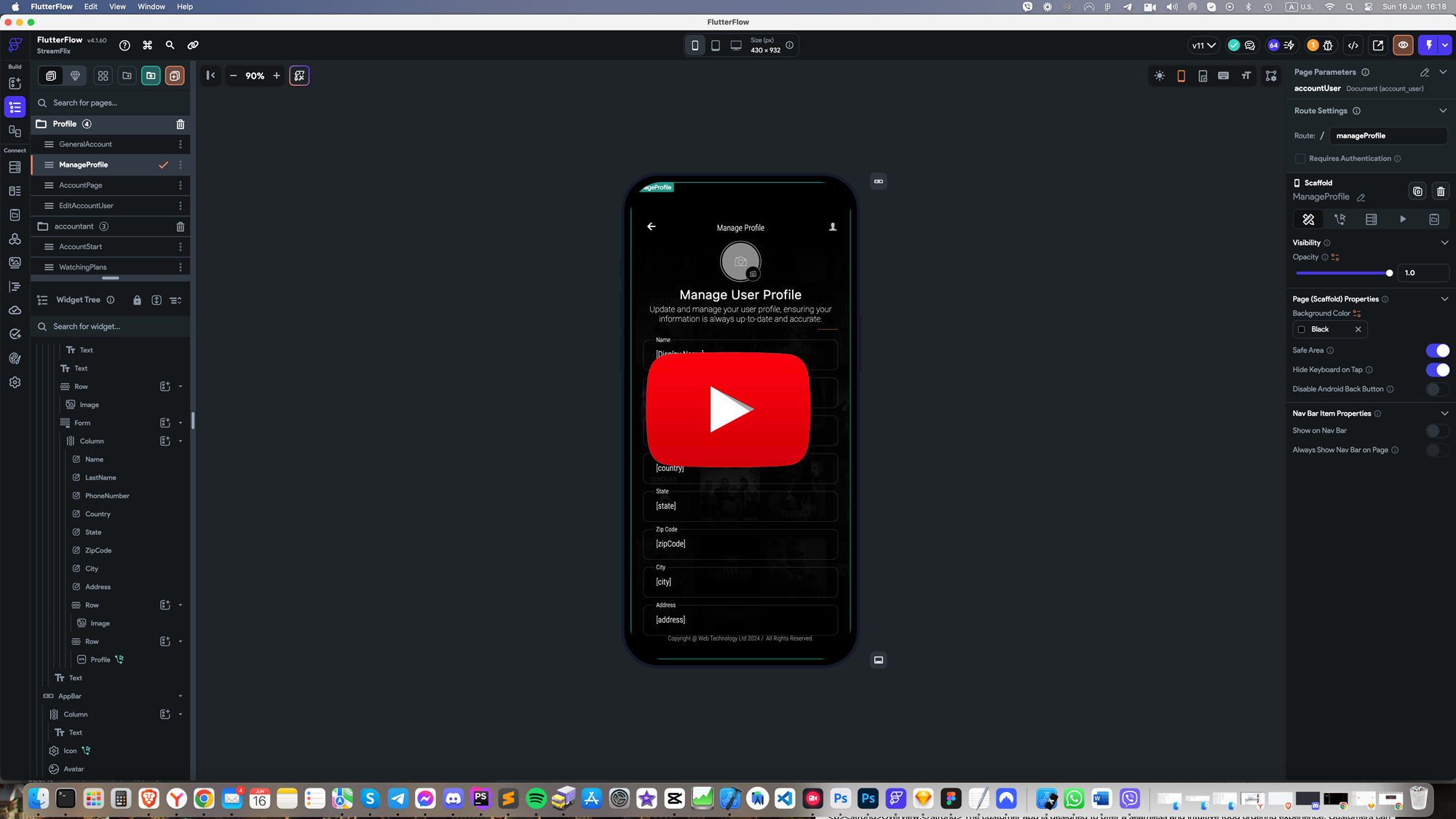Image resolution: width=1456 pixels, height=819 pixels.
Task: Click the bug debug icon in the top bar
Action: point(1328,45)
